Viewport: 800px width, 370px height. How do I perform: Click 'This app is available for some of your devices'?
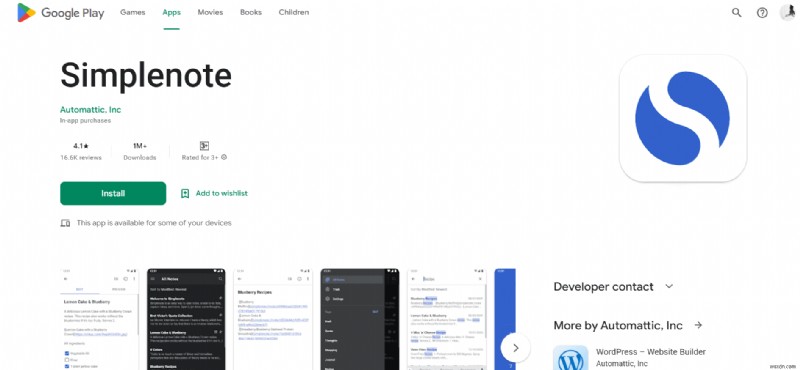(x=154, y=223)
